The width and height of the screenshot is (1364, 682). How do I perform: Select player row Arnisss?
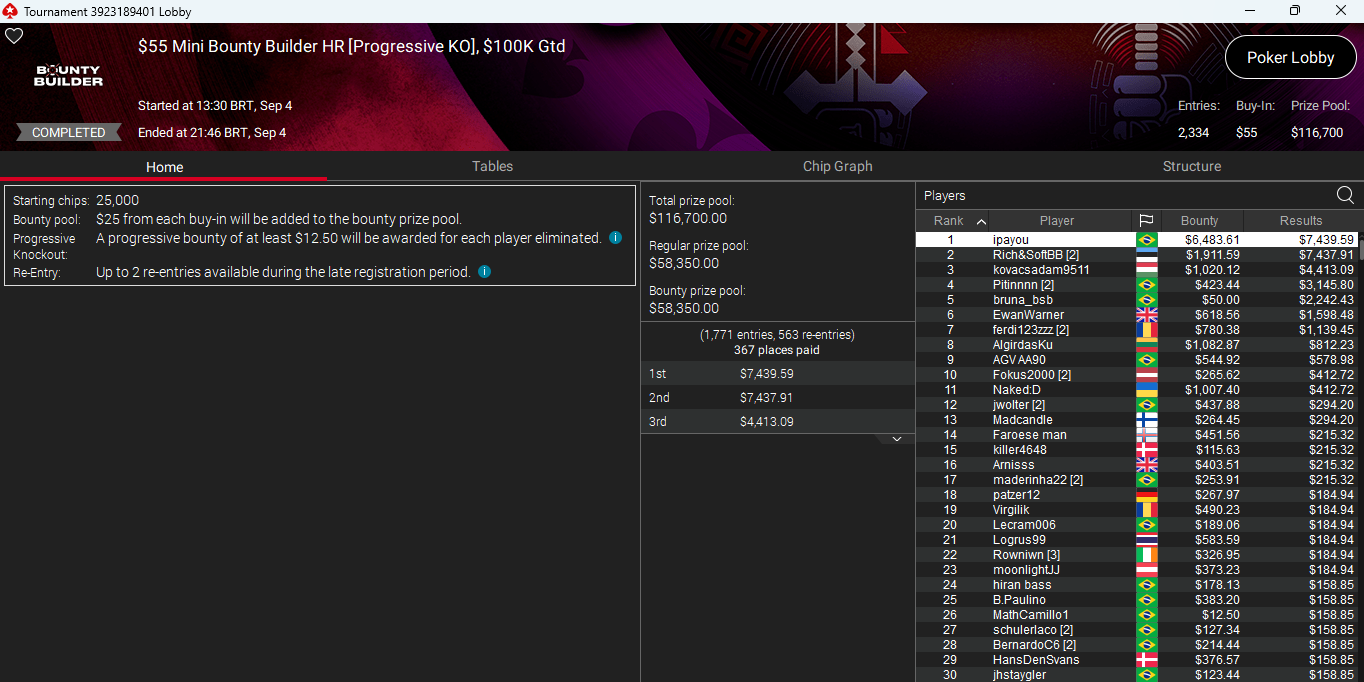click(x=1136, y=465)
